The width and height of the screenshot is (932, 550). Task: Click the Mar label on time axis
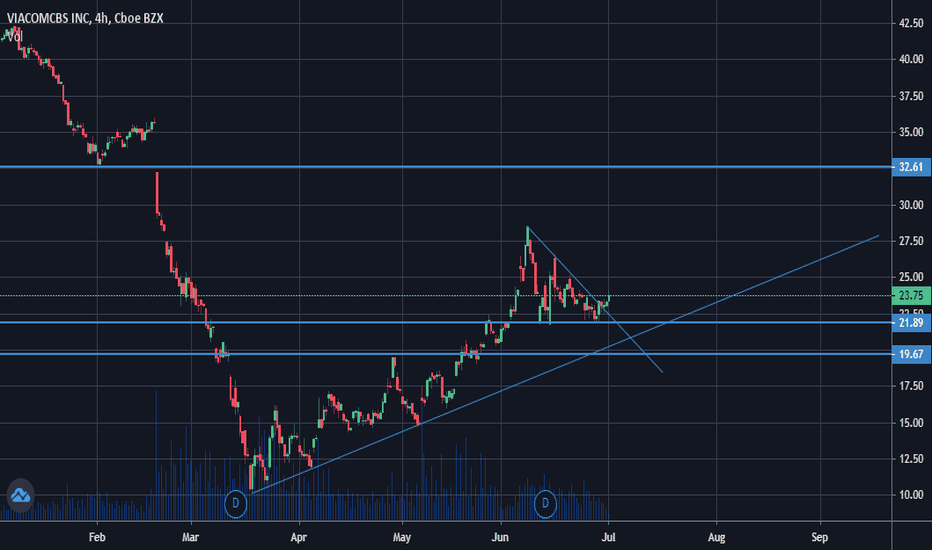[x=190, y=538]
